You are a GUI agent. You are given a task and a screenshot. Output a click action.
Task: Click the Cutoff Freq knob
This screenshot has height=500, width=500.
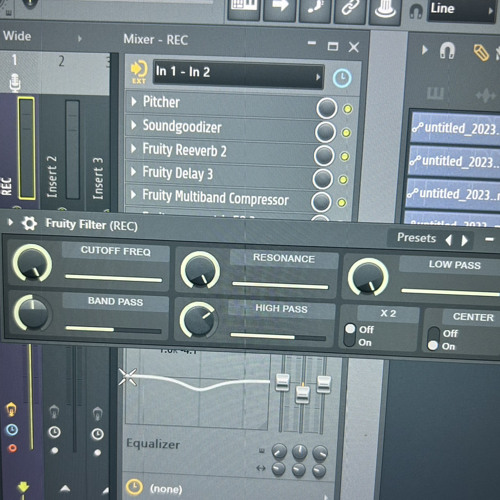tap(32, 263)
